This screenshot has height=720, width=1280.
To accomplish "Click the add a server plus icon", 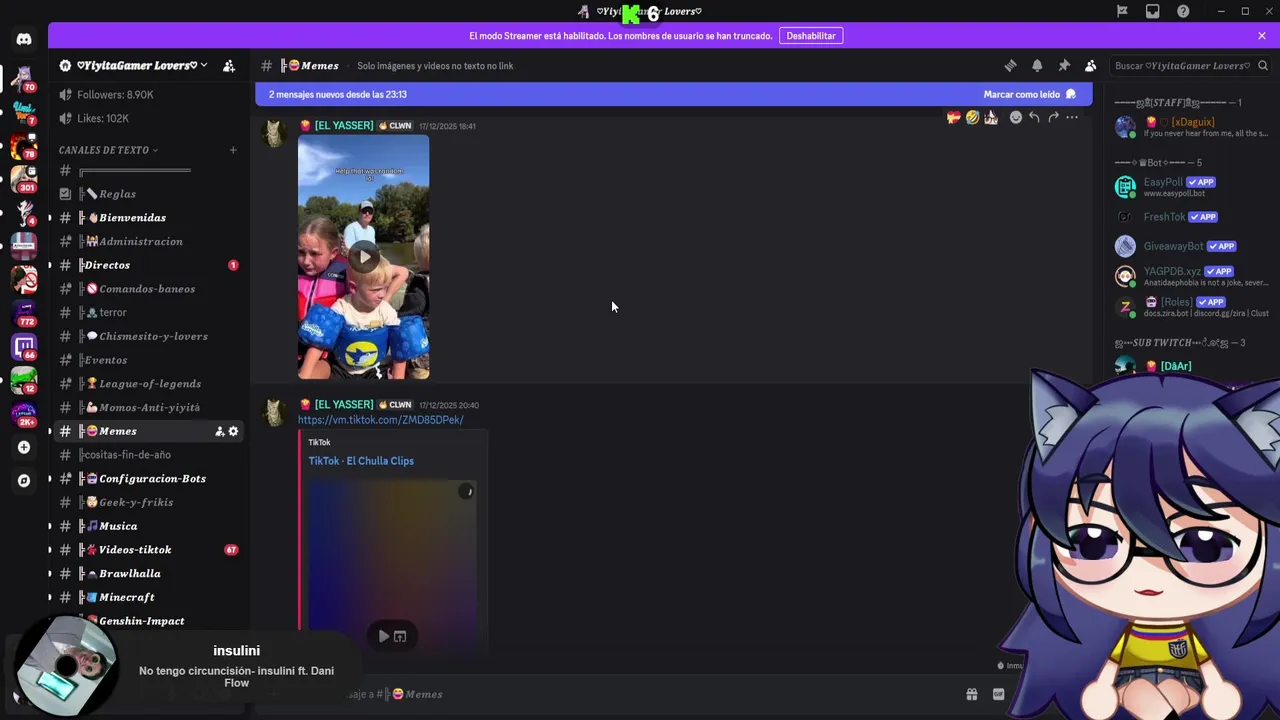I will [x=24, y=447].
